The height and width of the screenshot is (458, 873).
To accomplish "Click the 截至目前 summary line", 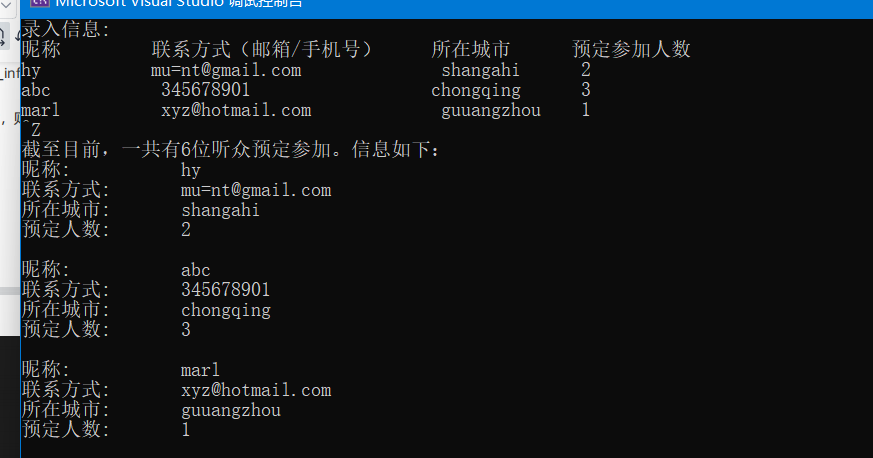I will coord(230,150).
